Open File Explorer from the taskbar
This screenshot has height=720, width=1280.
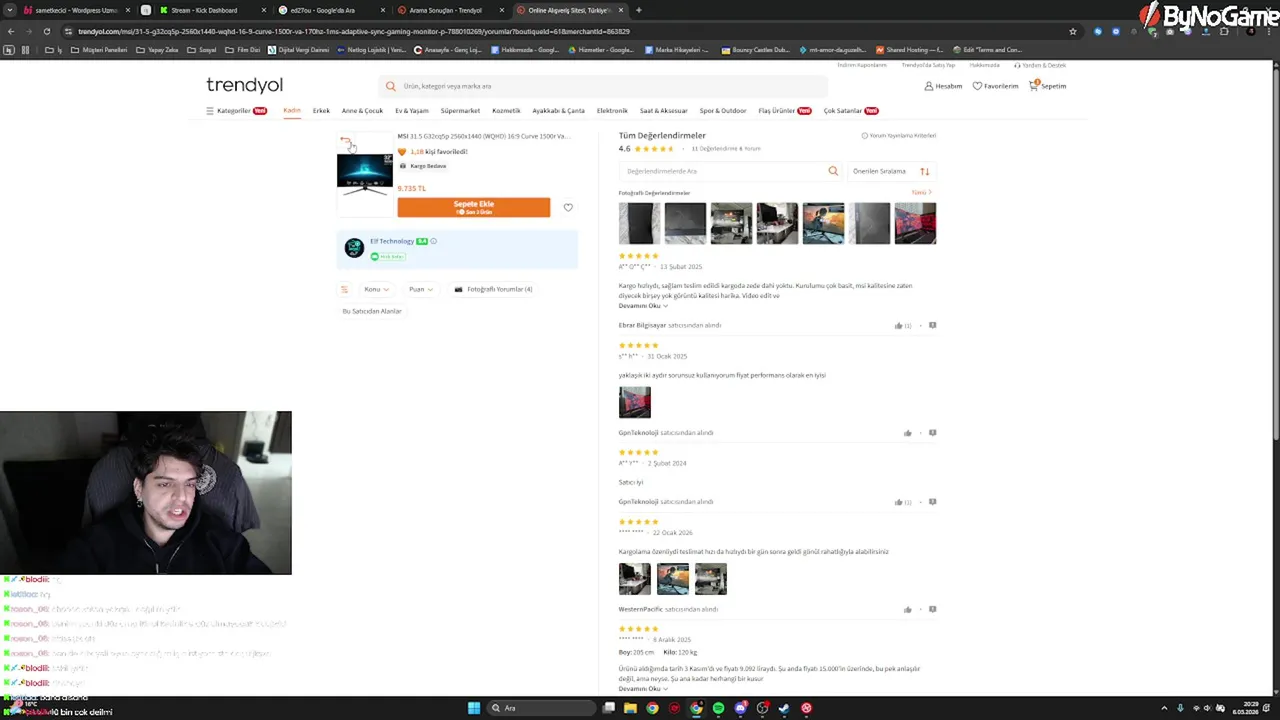[630, 708]
